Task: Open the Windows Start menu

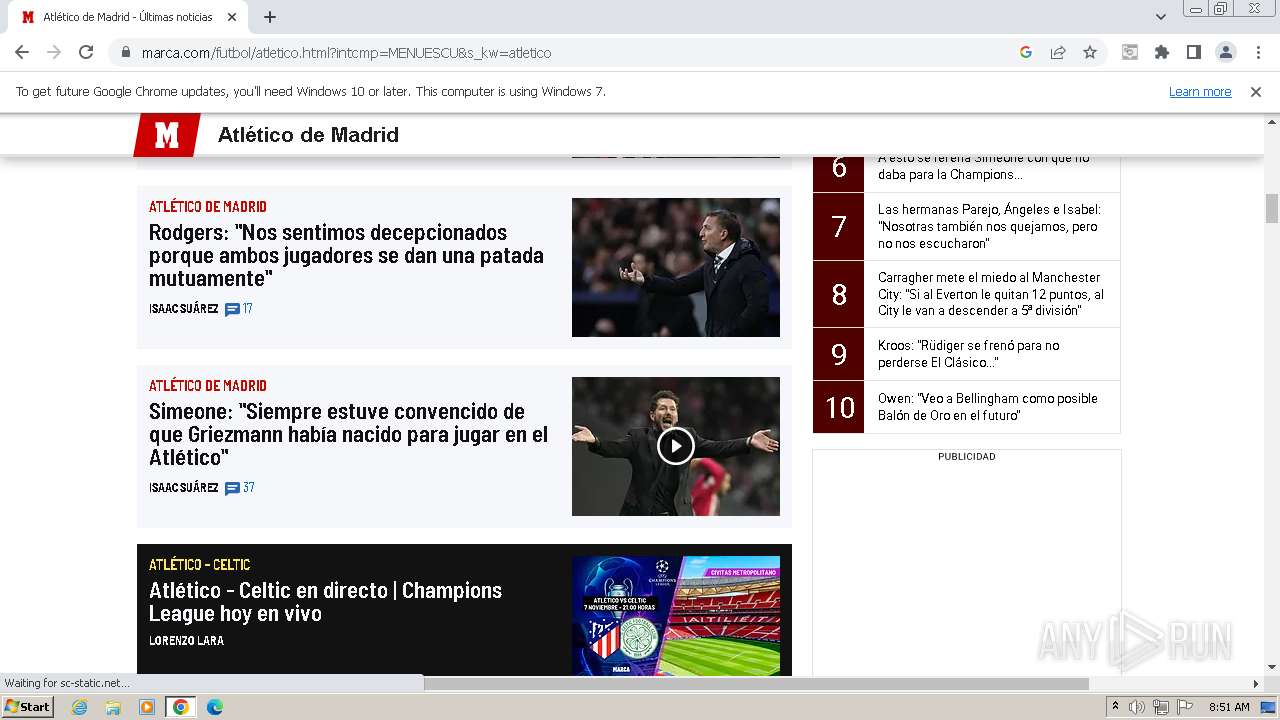Action: [28, 707]
